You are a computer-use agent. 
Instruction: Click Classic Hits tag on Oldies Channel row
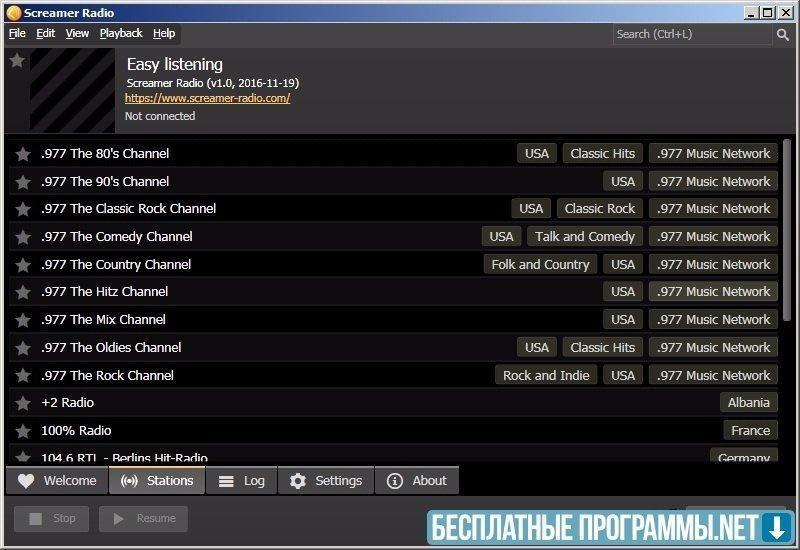point(603,348)
